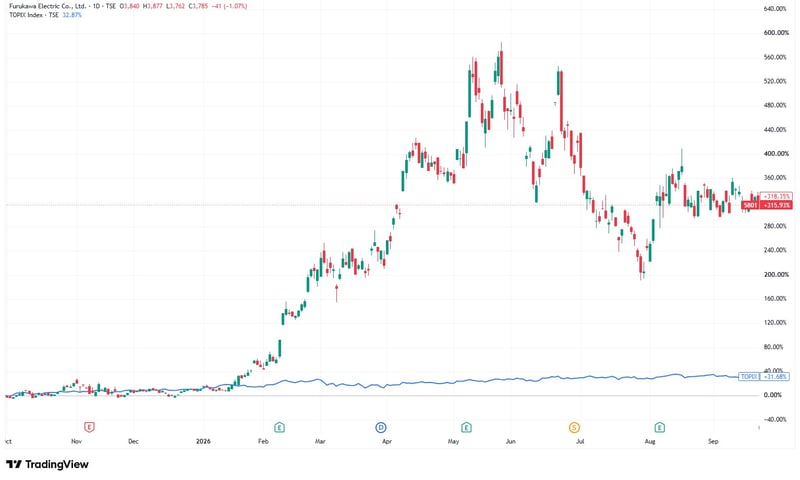Screen dimensions: 800x480
Task: Click the −41 (−1.07%) change value
Action: click(228, 6)
